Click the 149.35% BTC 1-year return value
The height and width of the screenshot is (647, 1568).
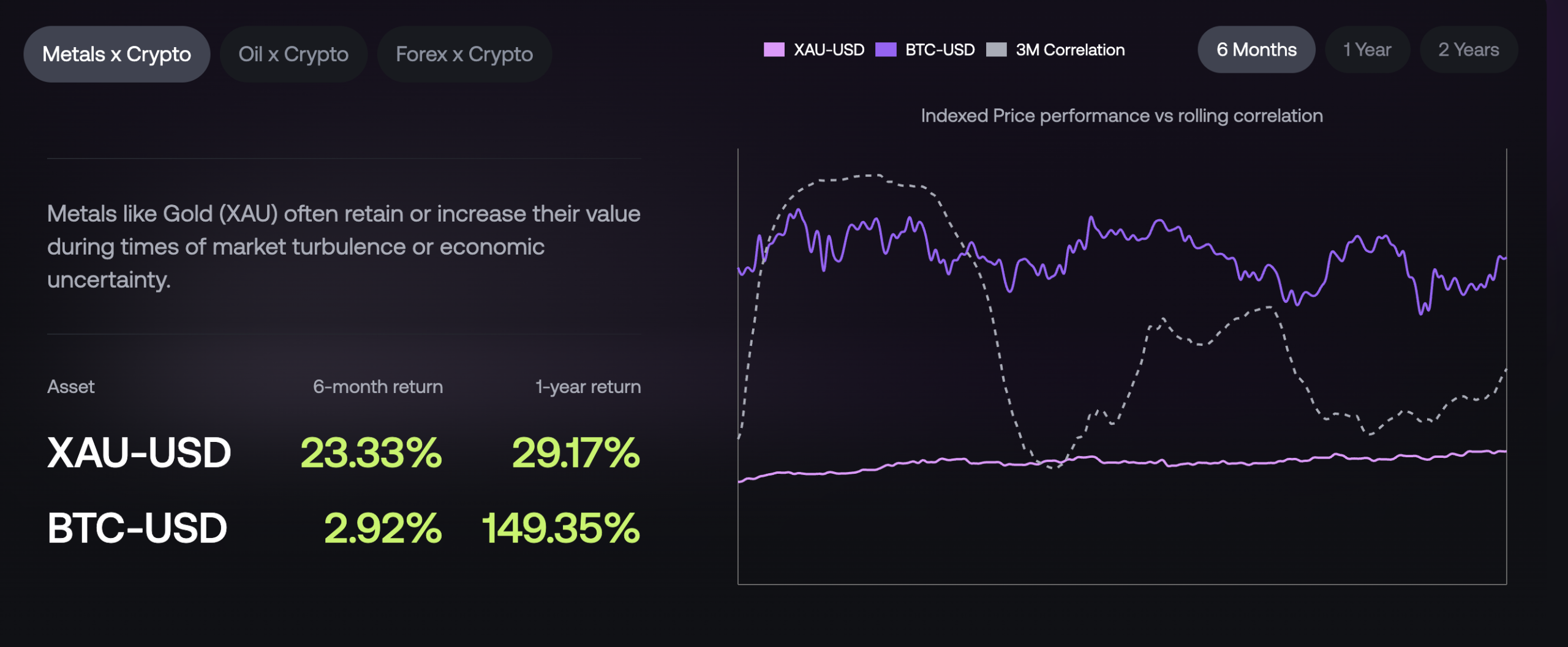click(560, 528)
